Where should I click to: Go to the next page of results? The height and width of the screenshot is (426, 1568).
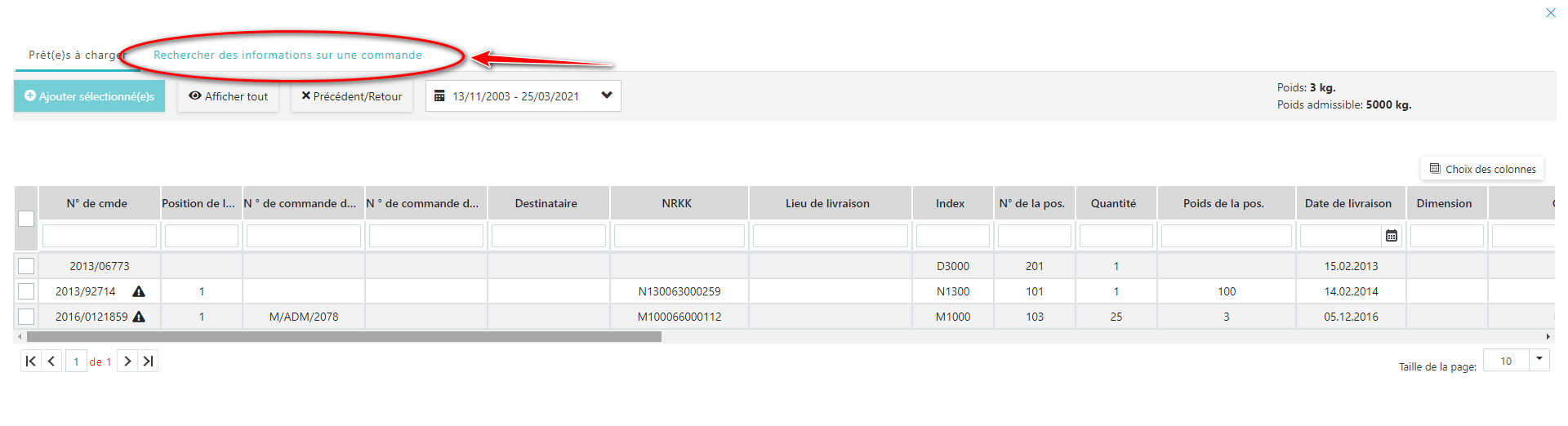(127, 362)
